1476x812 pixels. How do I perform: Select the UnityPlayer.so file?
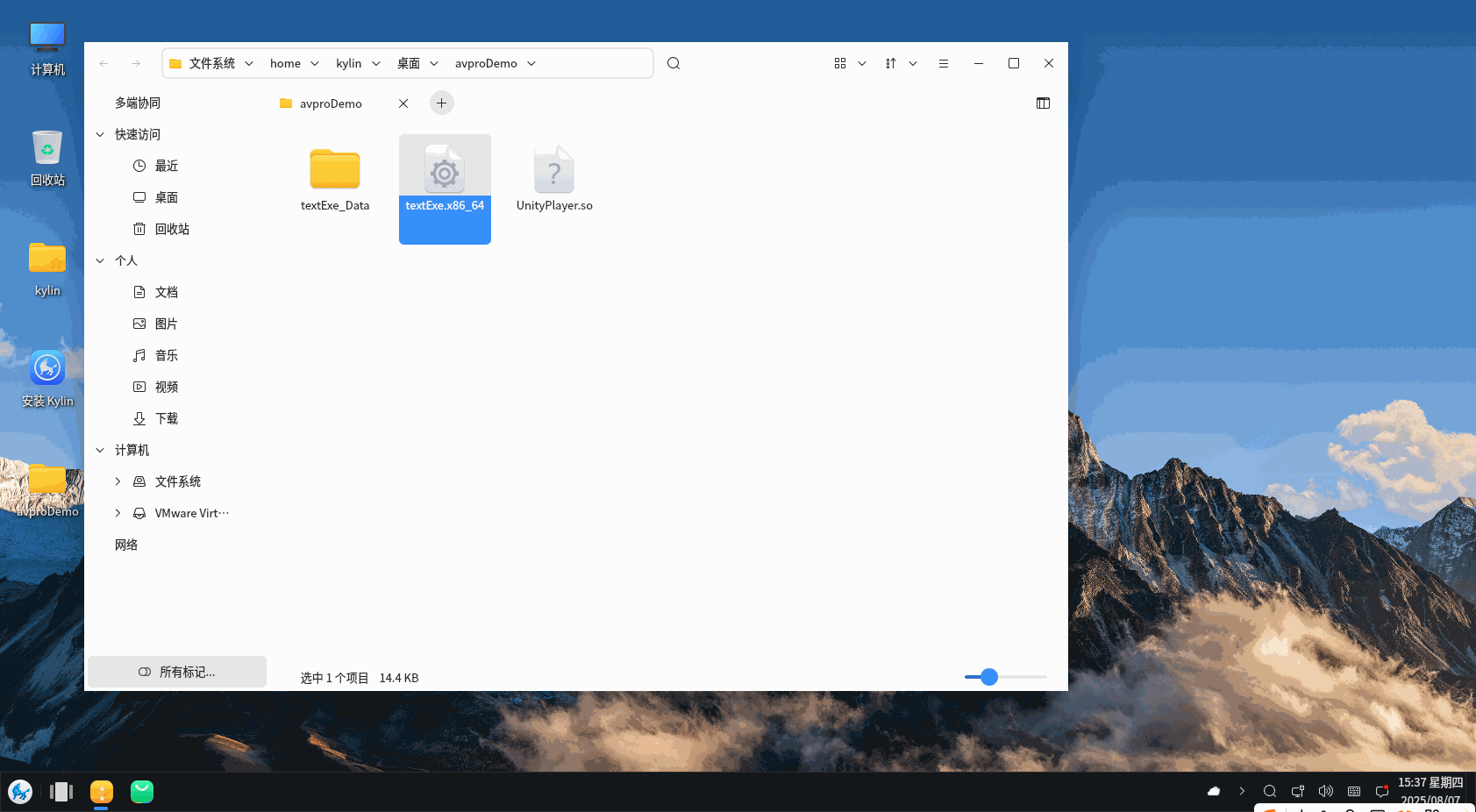click(x=554, y=170)
